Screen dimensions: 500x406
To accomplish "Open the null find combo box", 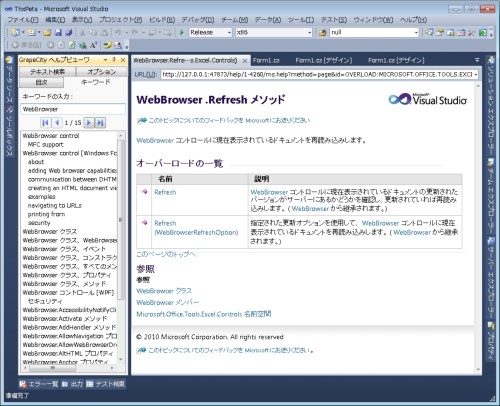I will click(x=374, y=32).
